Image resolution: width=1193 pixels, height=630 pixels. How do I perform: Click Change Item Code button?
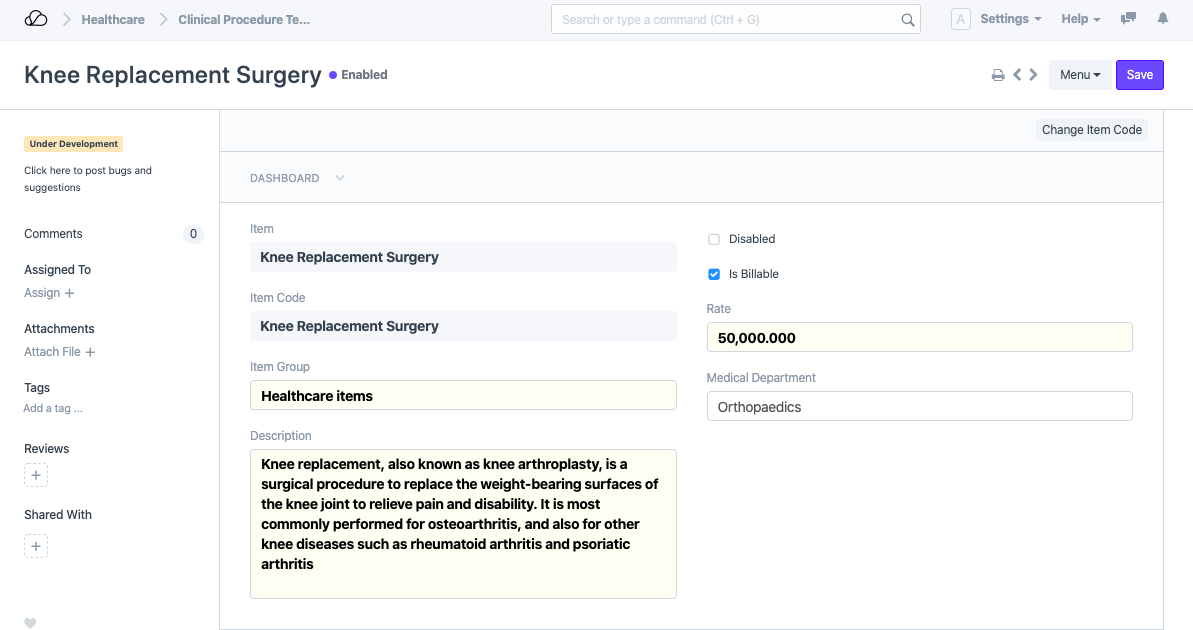click(x=1091, y=130)
